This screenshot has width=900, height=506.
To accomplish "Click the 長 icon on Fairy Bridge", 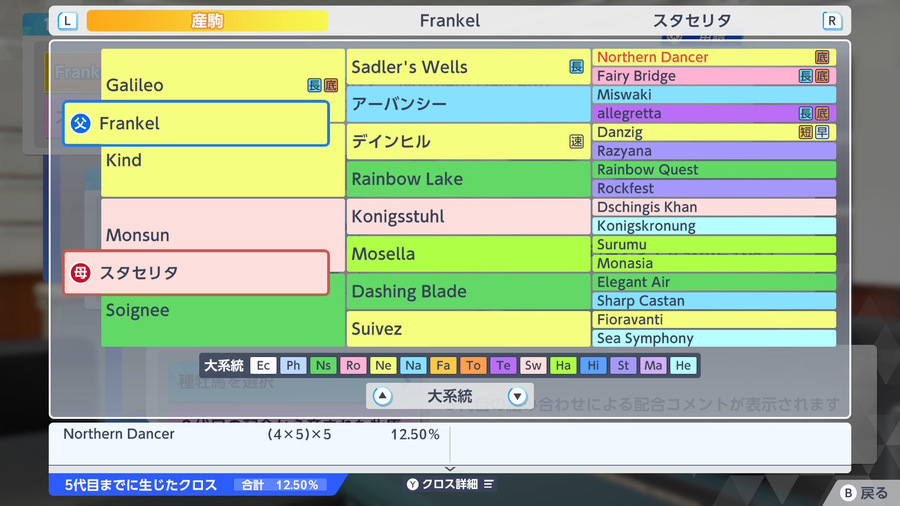I will (806, 76).
